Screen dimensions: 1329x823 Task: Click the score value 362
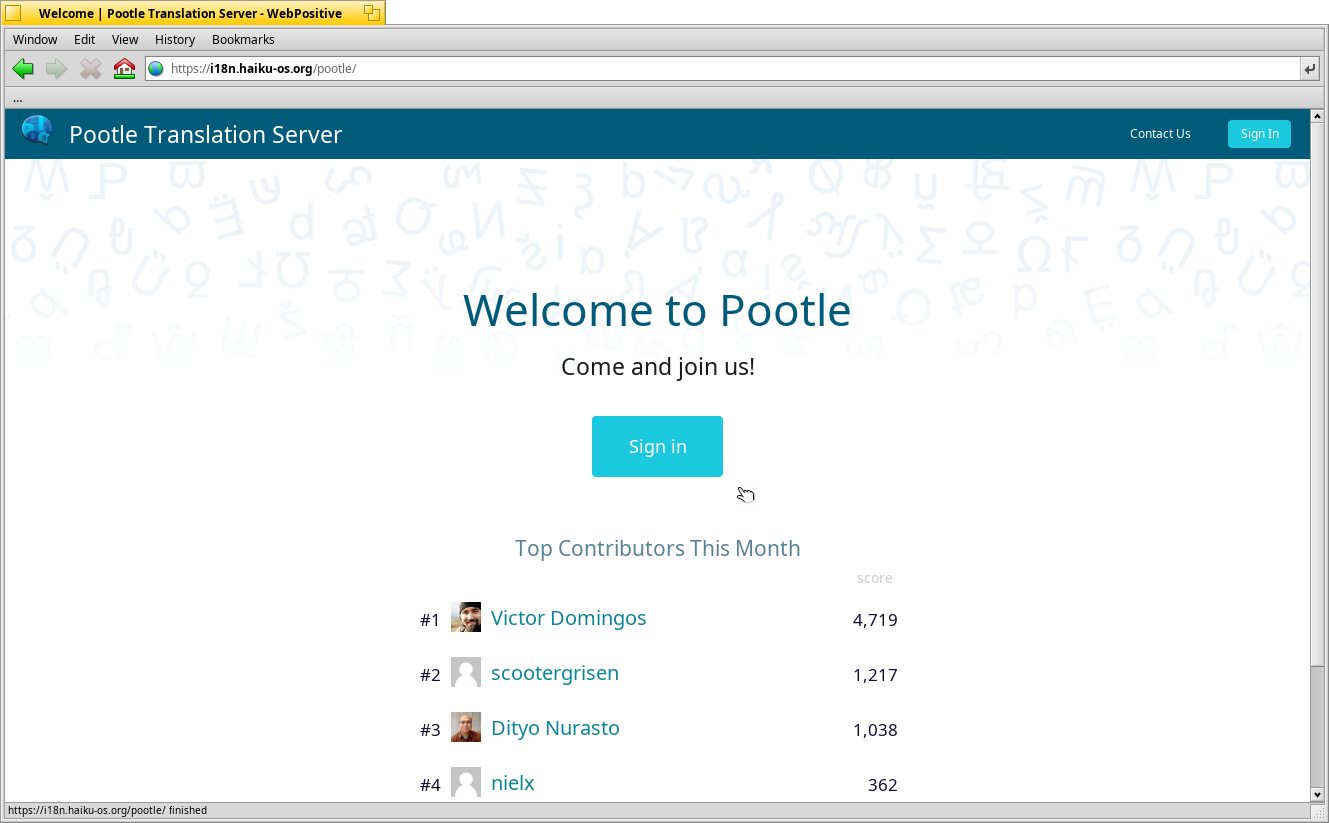coord(882,785)
